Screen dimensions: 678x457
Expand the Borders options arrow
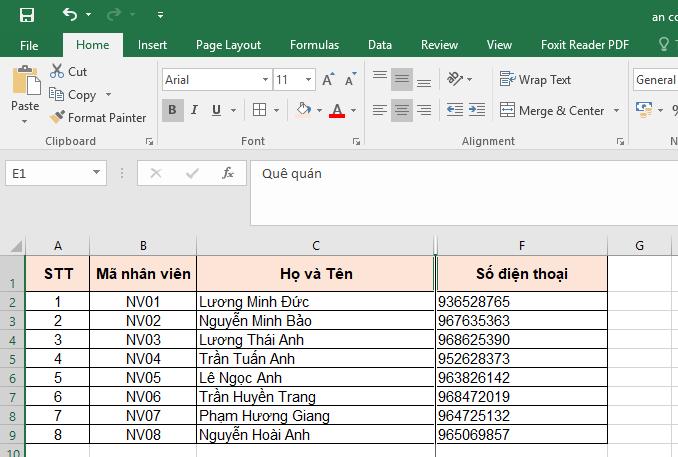pos(277,111)
